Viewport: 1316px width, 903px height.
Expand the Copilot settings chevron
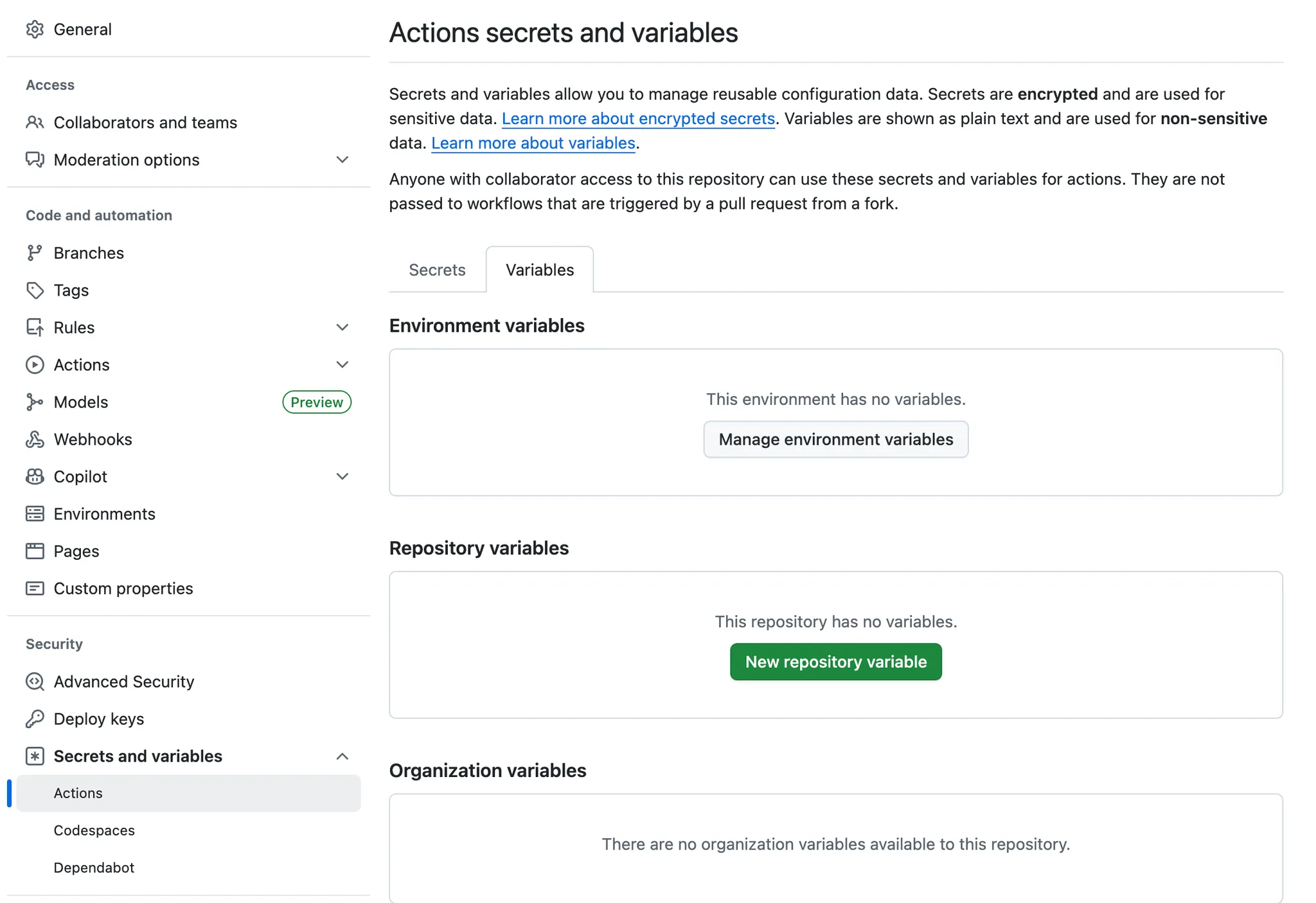(342, 477)
